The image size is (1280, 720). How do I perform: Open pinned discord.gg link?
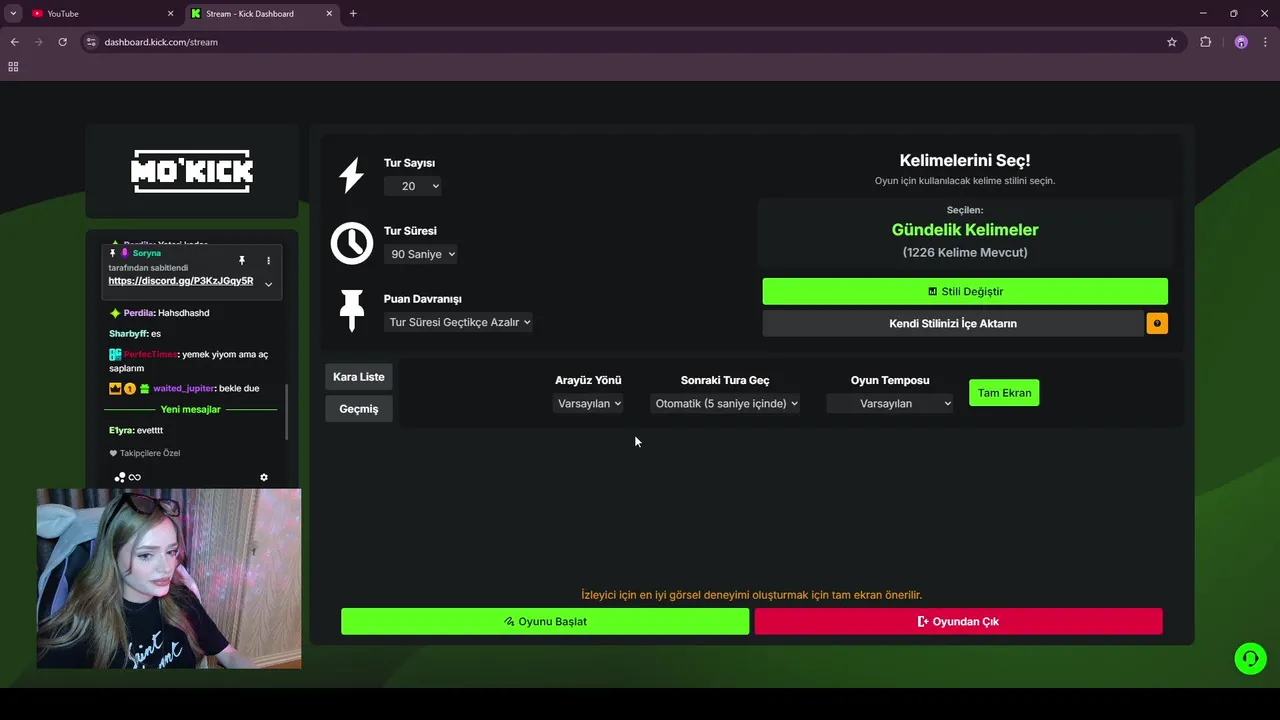click(181, 281)
